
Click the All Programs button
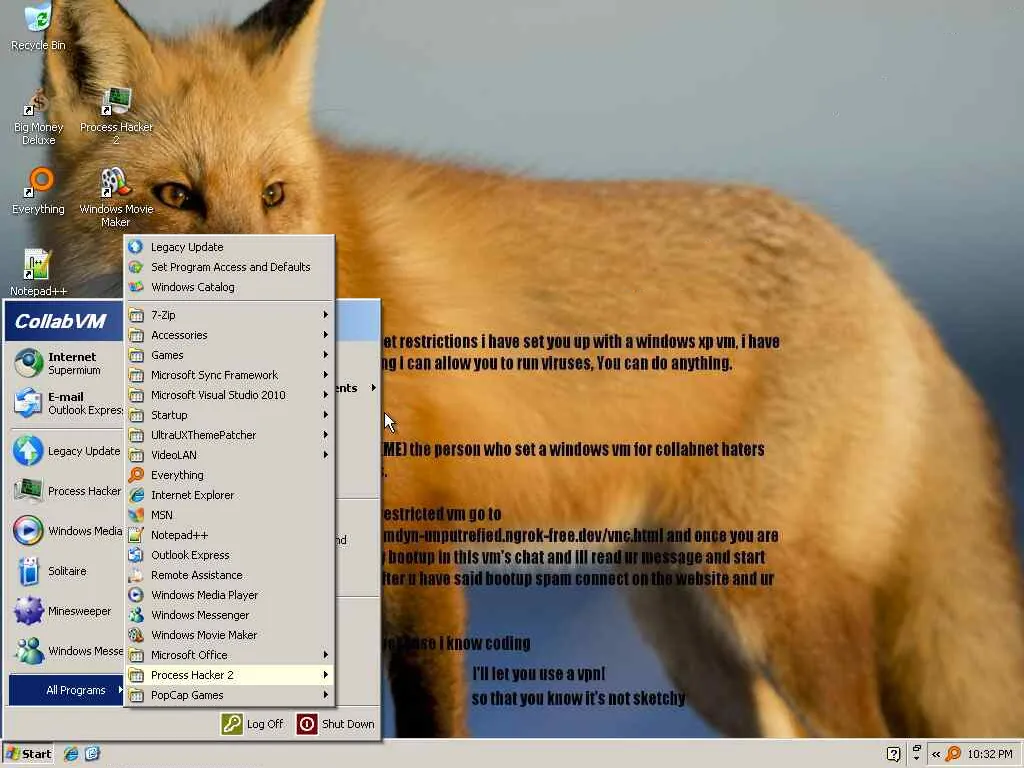click(x=66, y=690)
